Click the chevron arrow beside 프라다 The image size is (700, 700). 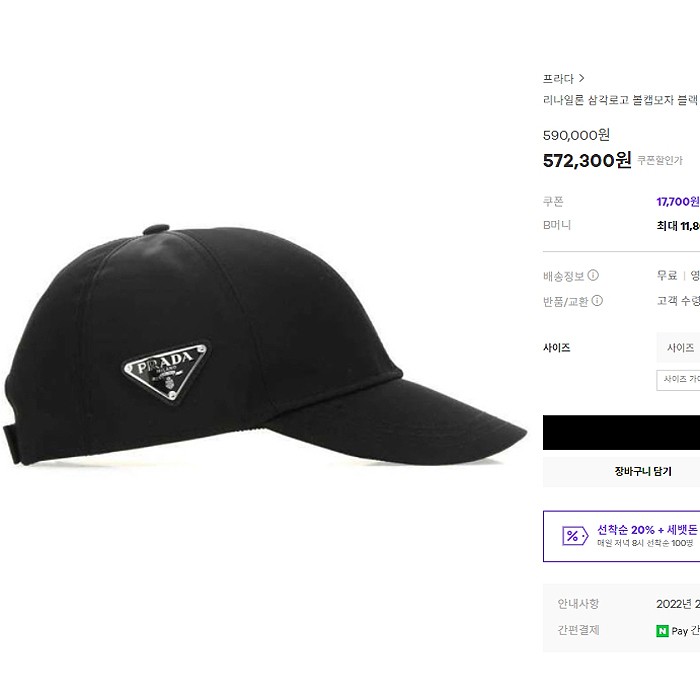pos(581,79)
